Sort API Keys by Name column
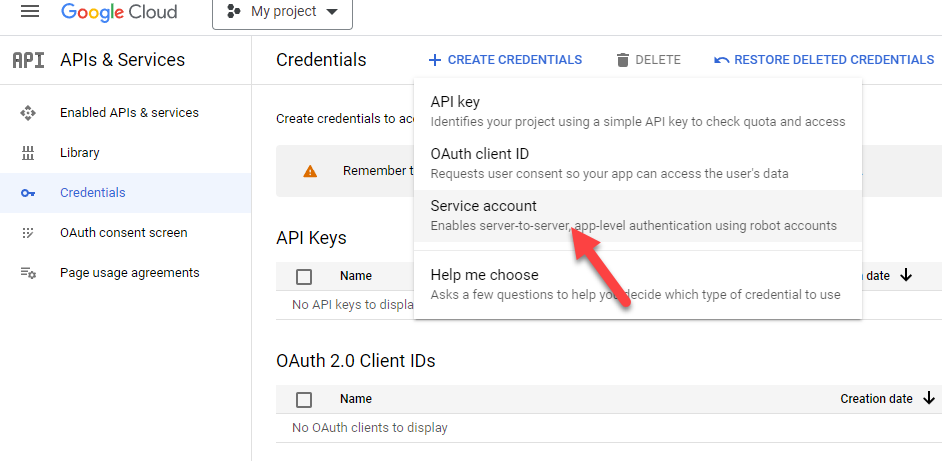The image size is (942, 461). [356, 276]
